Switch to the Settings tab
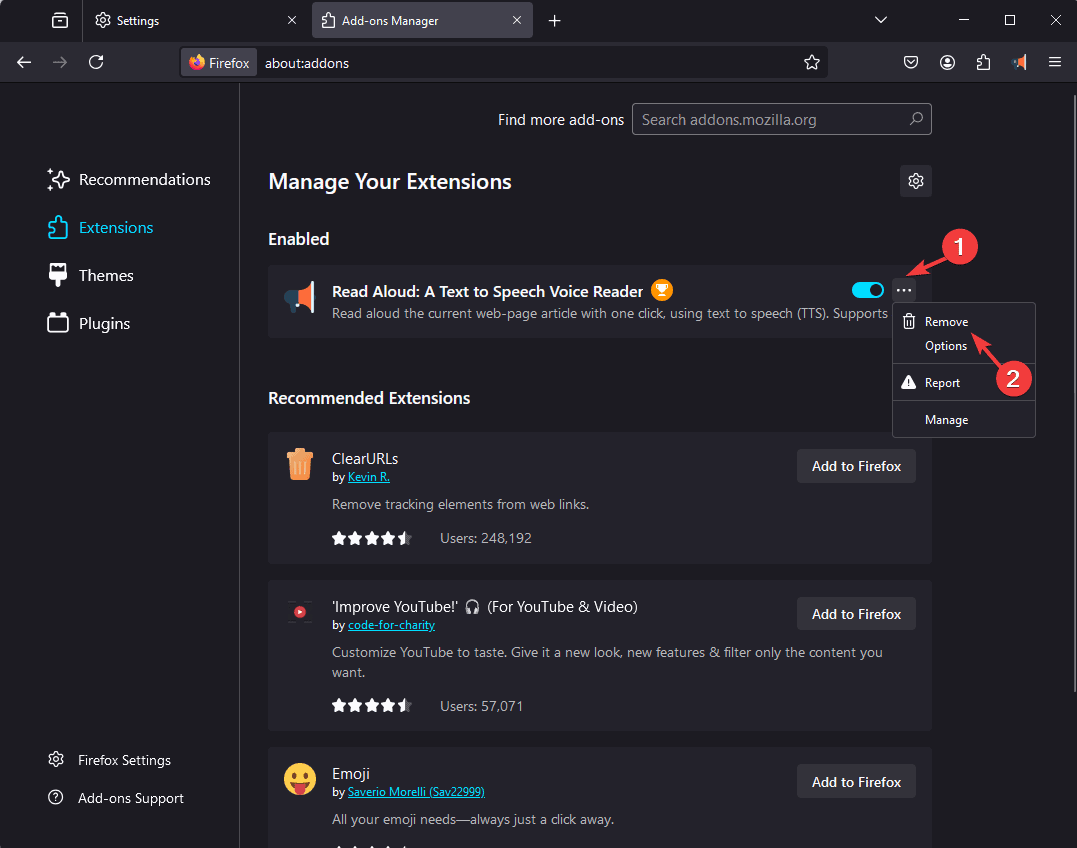 pos(196,21)
